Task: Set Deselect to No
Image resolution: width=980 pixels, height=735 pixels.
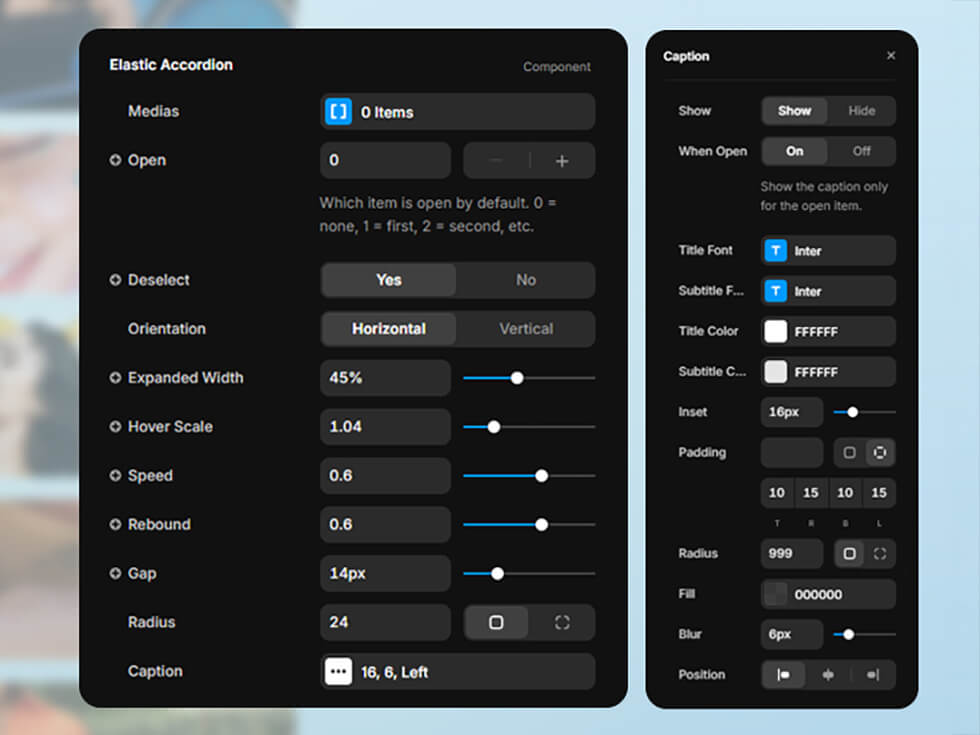Action: click(526, 280)
